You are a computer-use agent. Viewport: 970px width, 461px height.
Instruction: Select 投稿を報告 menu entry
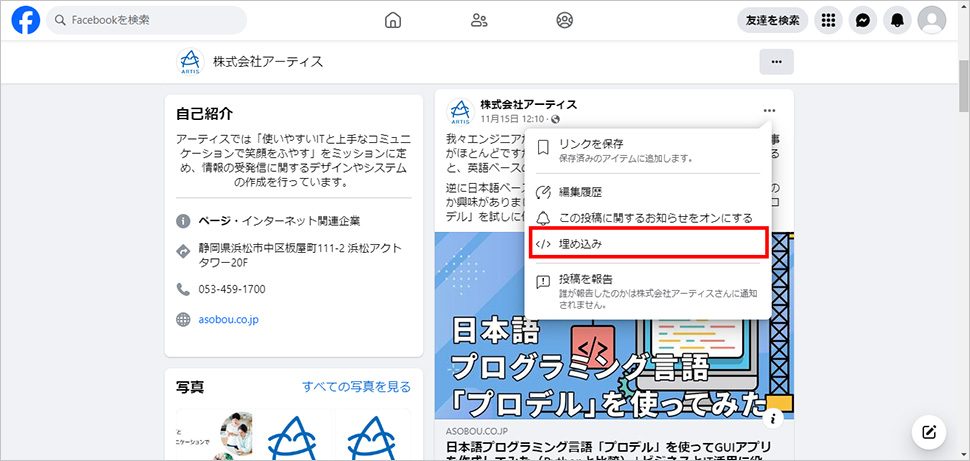click(648, 291)
